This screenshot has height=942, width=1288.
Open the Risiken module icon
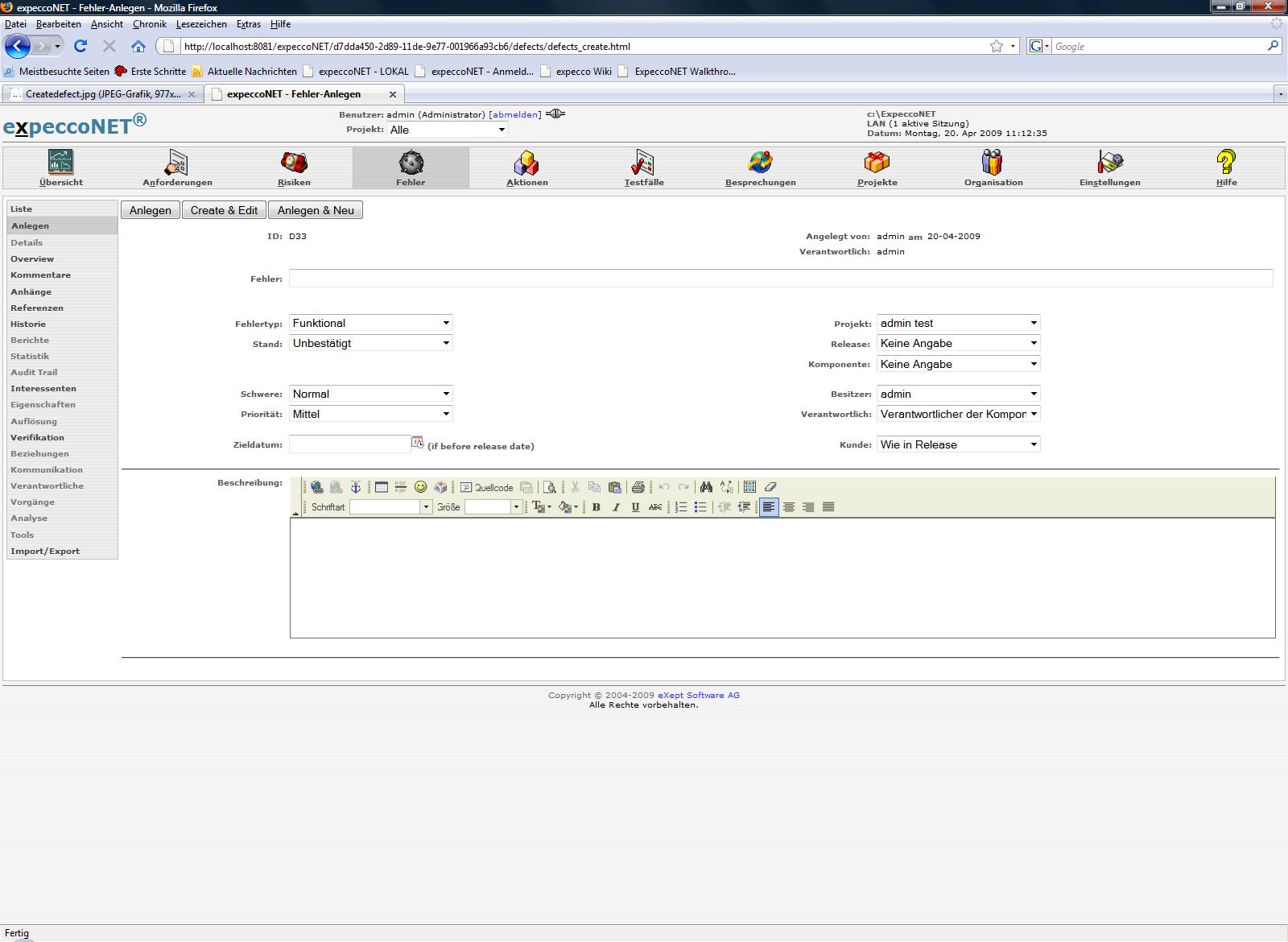pos(294,163)
